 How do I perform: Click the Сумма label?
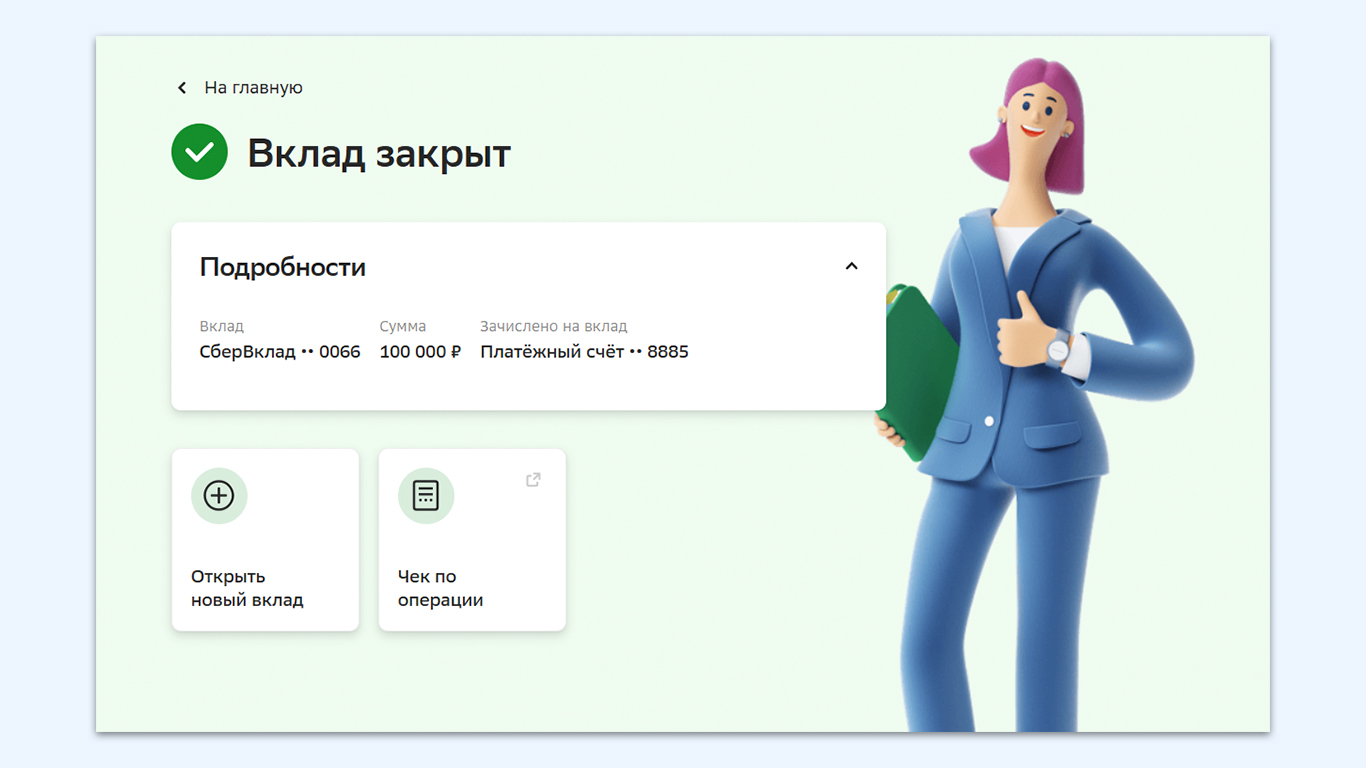coord(403,326)
